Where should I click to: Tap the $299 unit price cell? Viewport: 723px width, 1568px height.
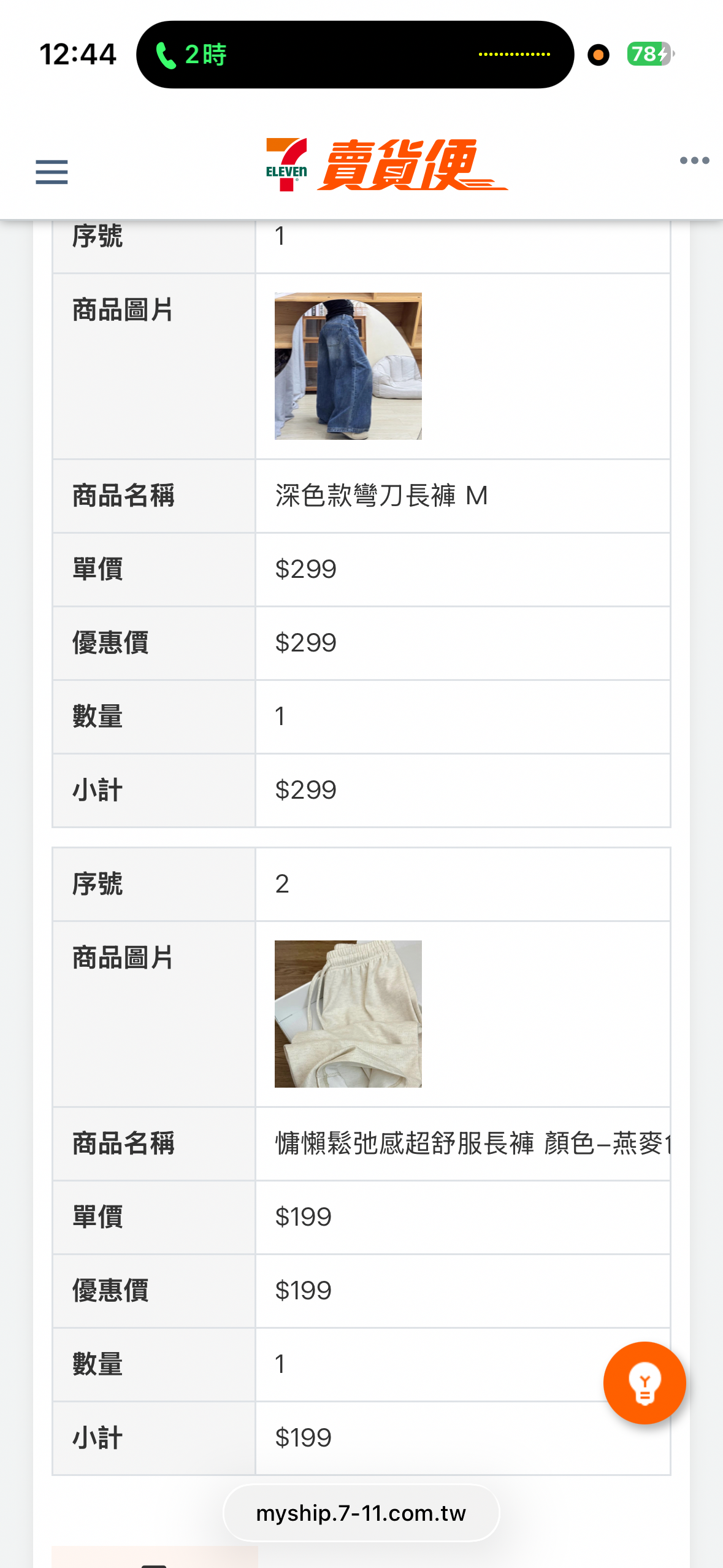[x=305, y=569]
